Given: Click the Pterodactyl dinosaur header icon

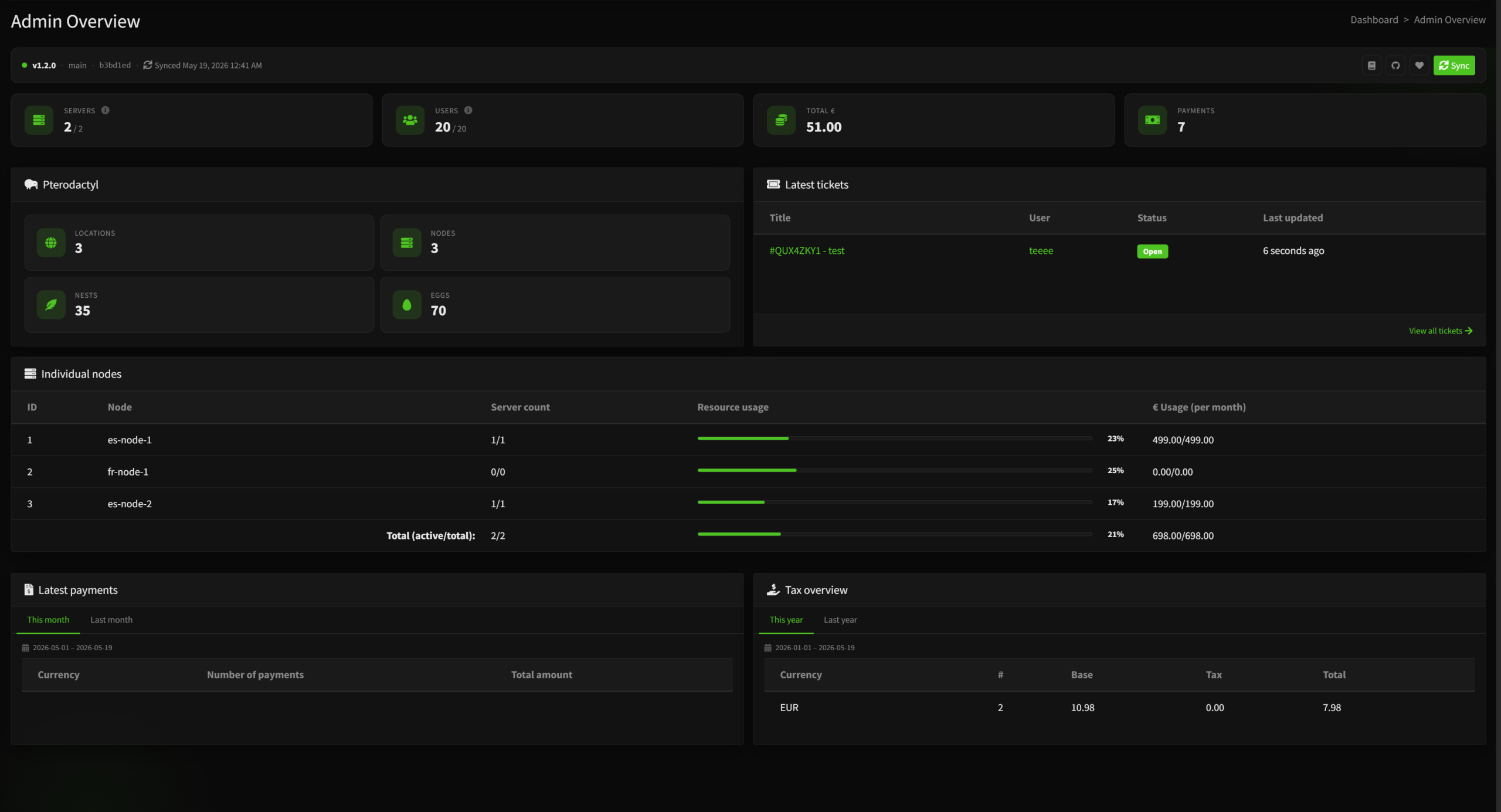Looking at the screenshot, I should (31, 185).
